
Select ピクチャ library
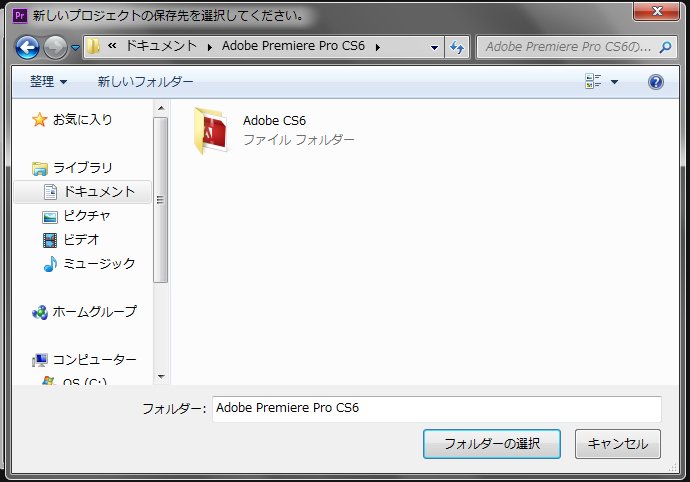tap(86, 216)
